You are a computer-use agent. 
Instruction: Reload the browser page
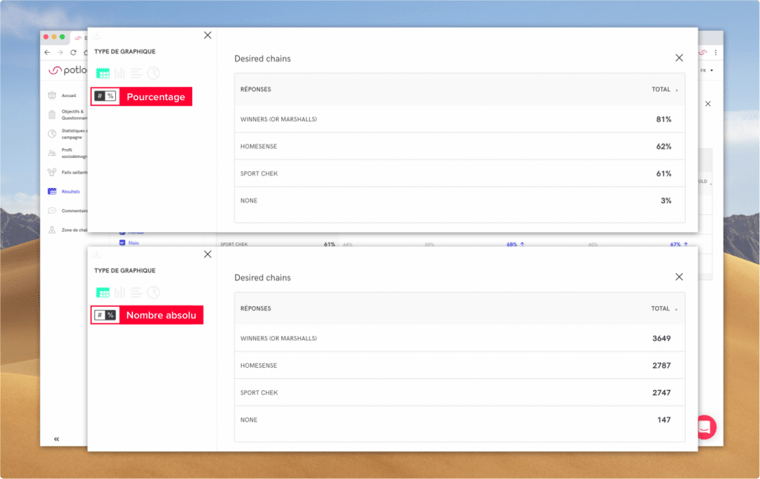click(73, 52)
